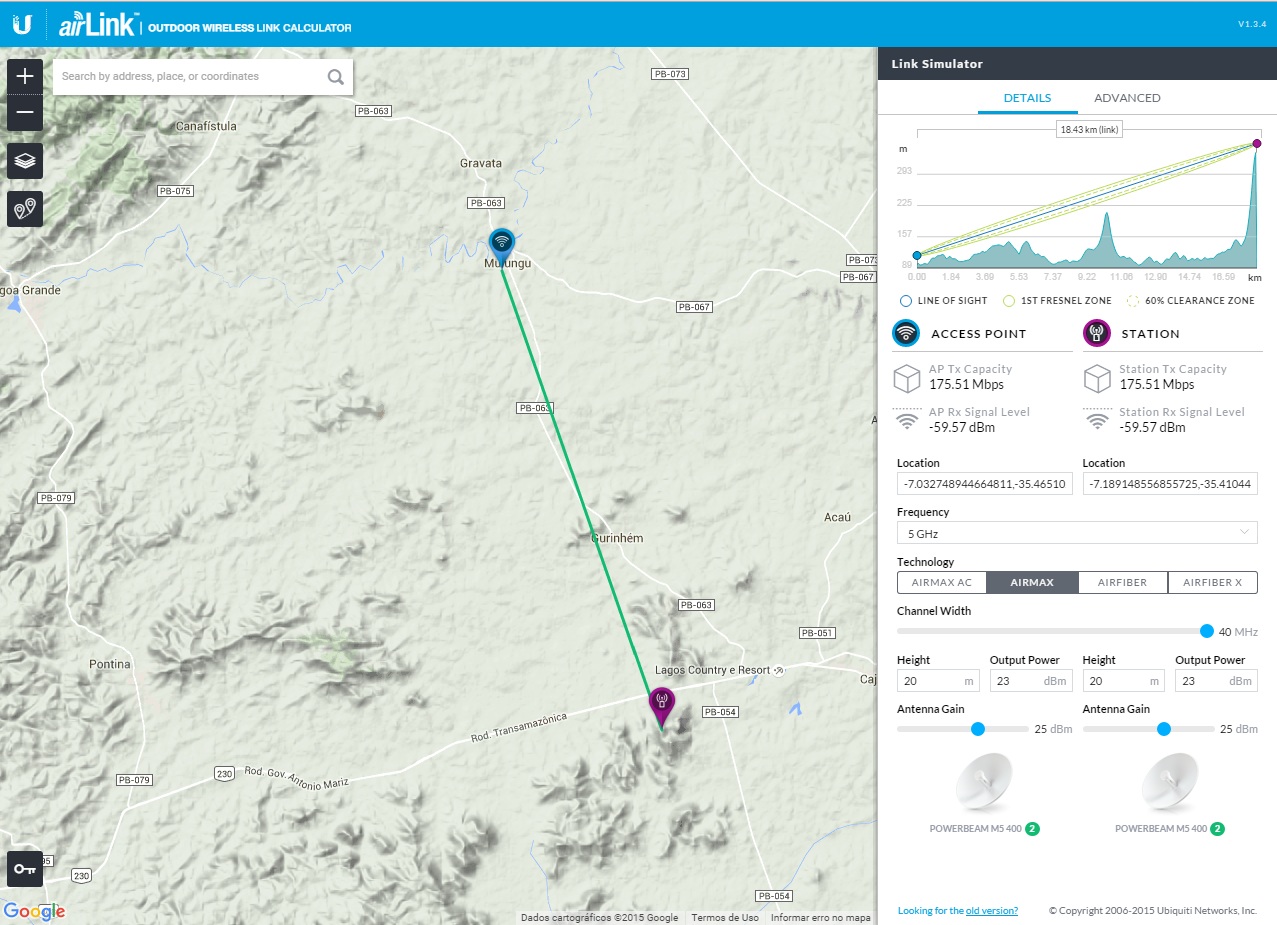Click the place markers tool icon

pyautogui.click(x=25, y=209)
